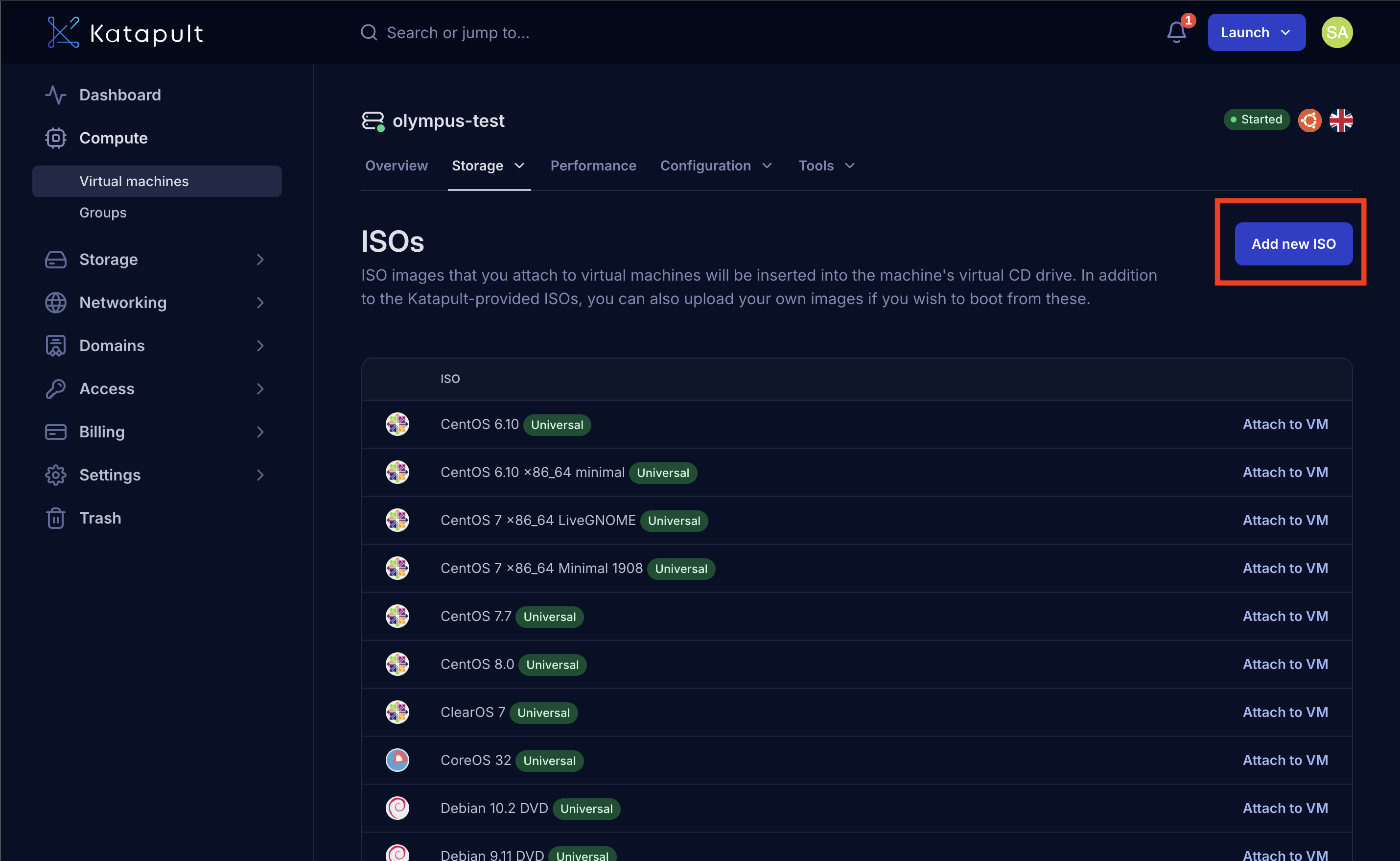Click the Storage drive icon in sidebar
The image size is (1400, 861).
pos(55,260)
